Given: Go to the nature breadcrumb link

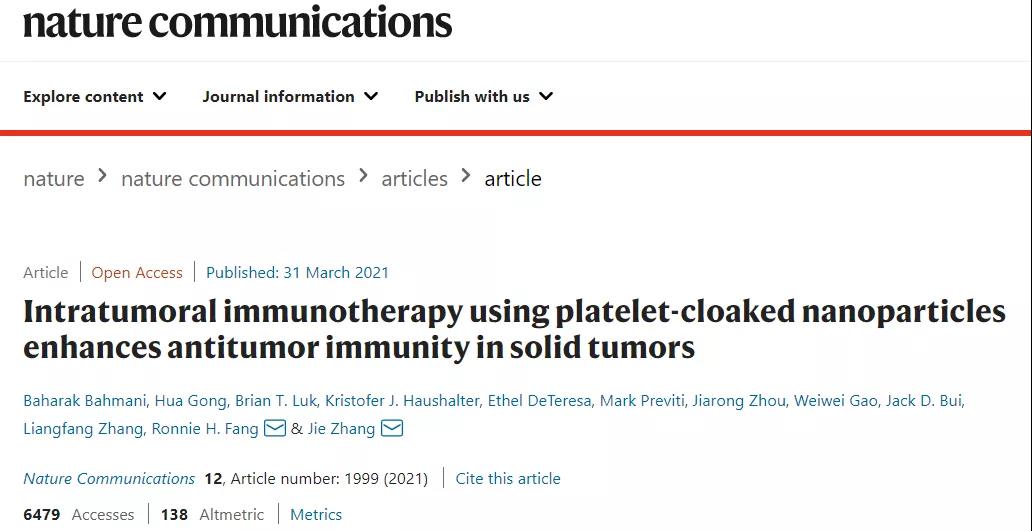Looking at the screenshot, I should tap(54, 179).
